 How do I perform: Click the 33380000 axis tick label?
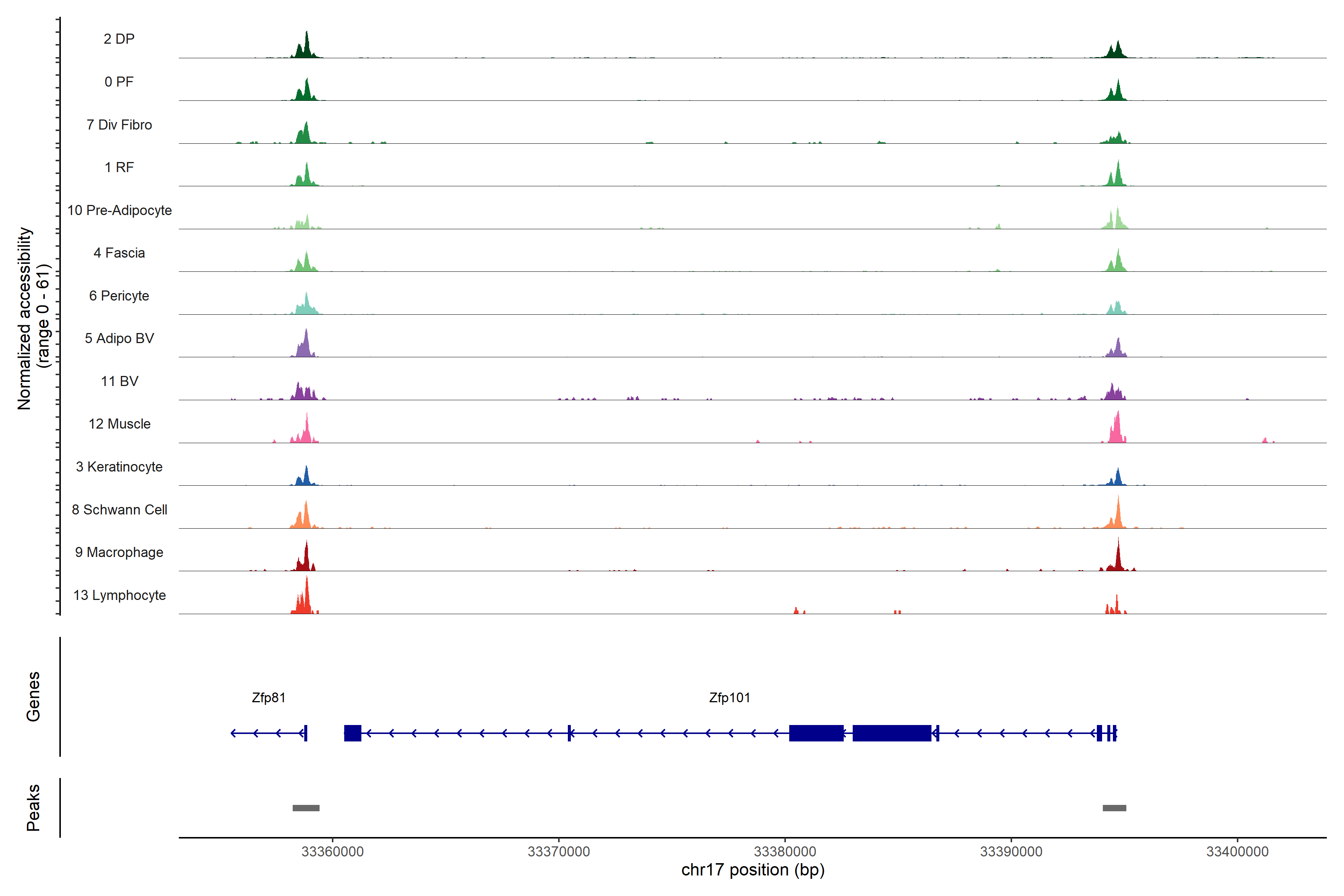(785, 851)
